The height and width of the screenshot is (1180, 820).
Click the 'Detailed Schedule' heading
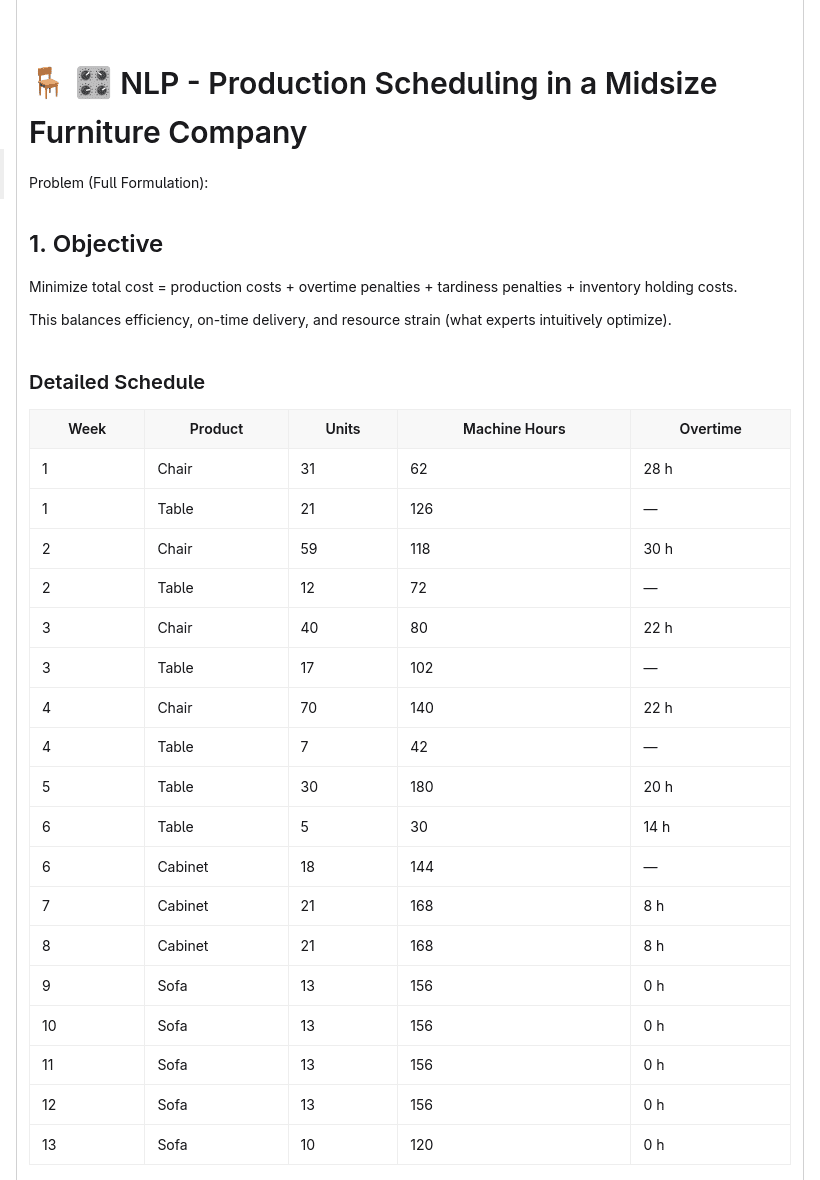click(x=117, y=382)
